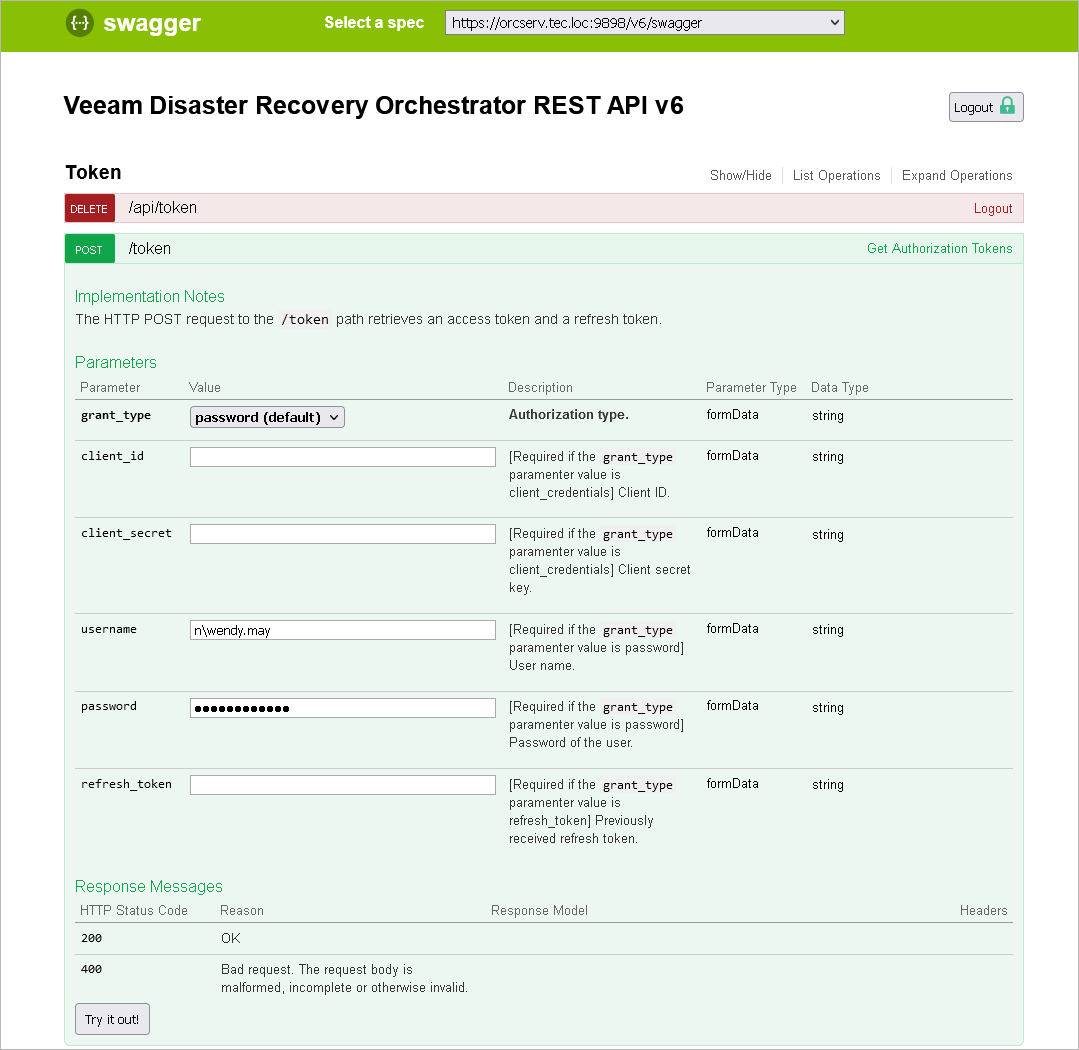Click the client_secret parameter name

pyautogui.click(x=126, y=533)
